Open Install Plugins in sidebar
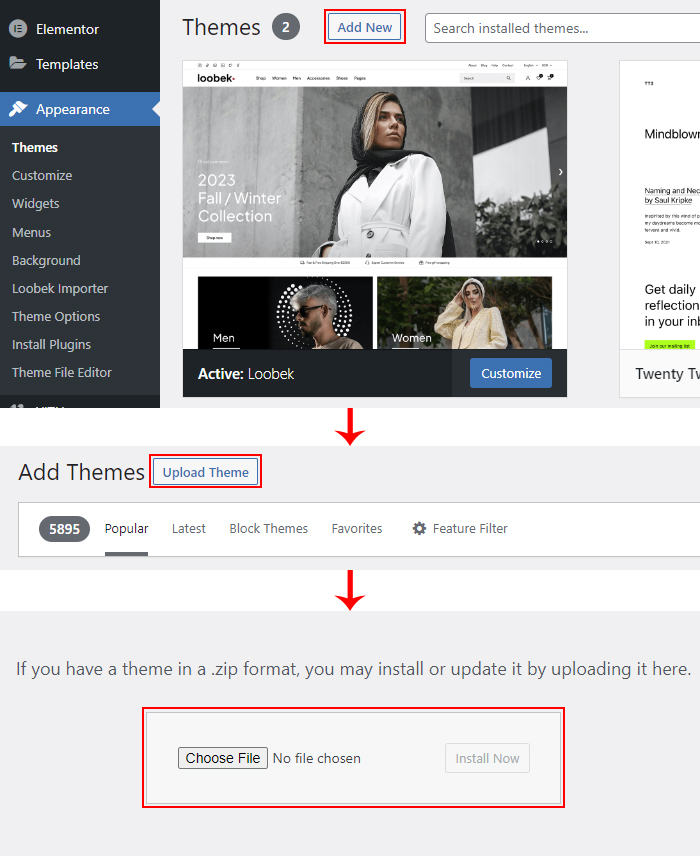The height and width of the screenshot is (856, 700). [x=51, y=344]
